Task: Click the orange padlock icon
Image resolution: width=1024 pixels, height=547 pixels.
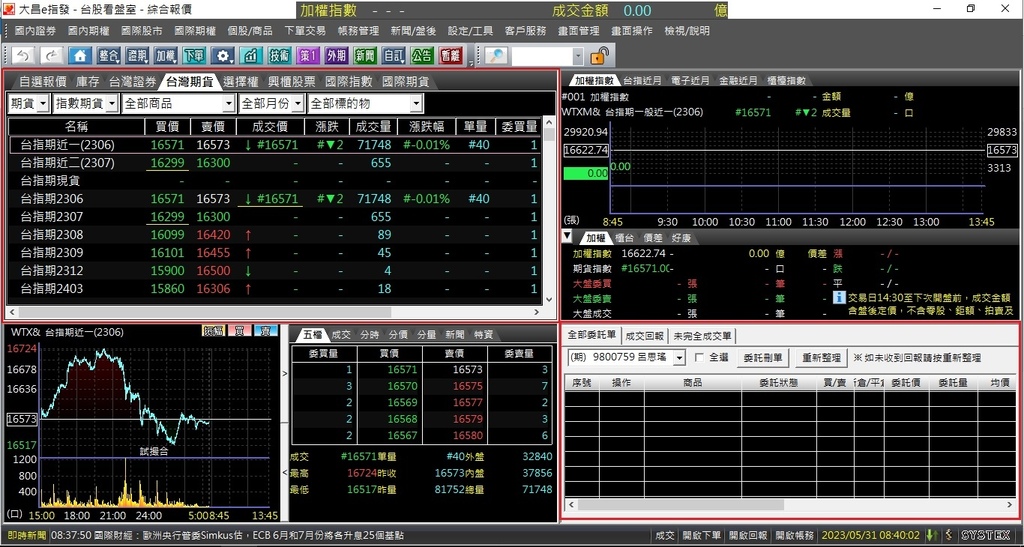Action: (x=599, y=56)
